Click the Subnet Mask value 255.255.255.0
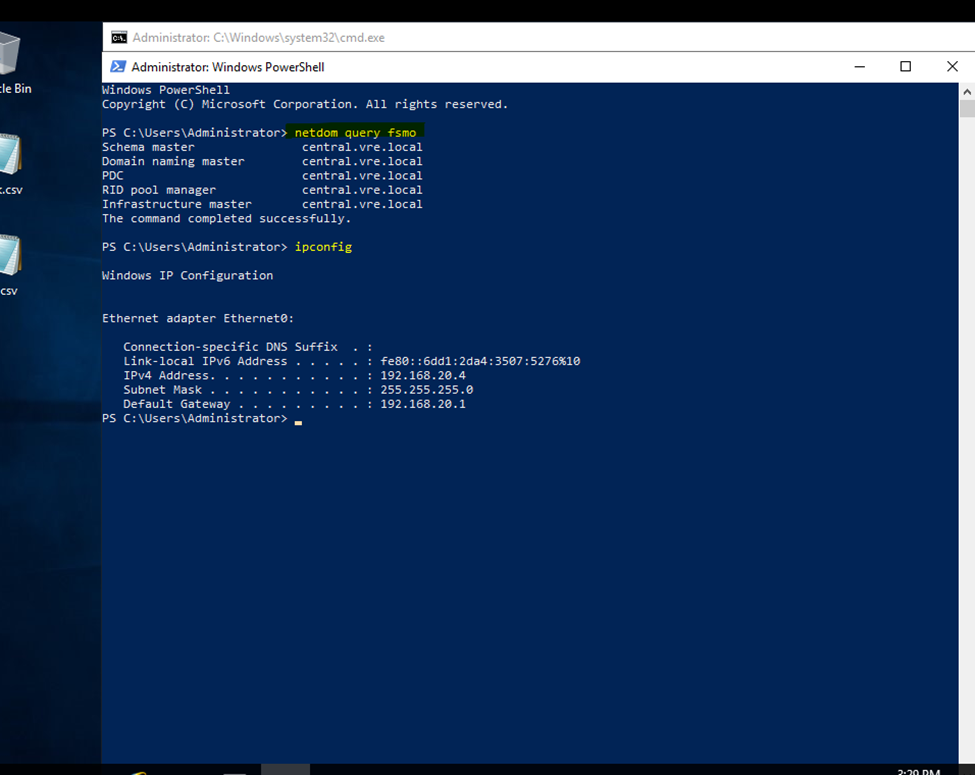This screenshot has height=775, width=975. pos(427,390)
